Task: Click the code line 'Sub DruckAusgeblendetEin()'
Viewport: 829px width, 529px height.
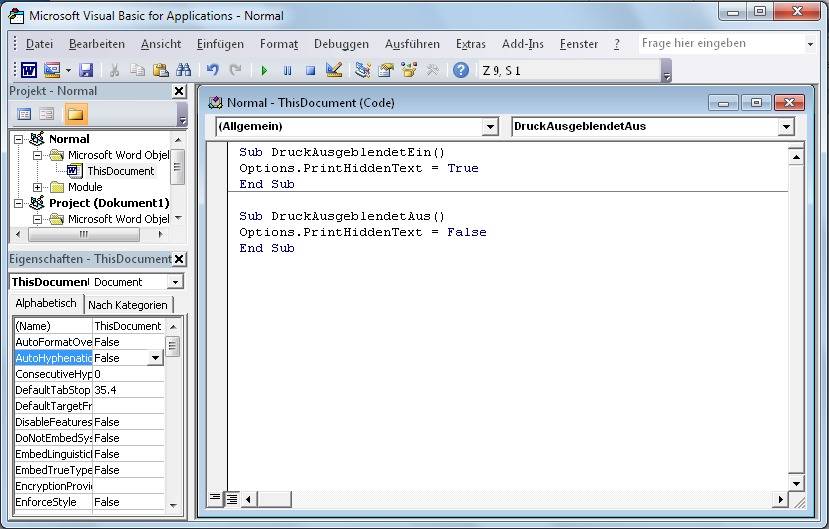Action: [342, 152]
